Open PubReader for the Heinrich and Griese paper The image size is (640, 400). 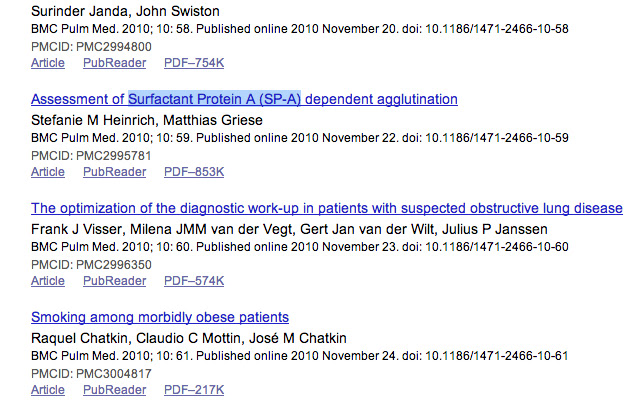115,172
